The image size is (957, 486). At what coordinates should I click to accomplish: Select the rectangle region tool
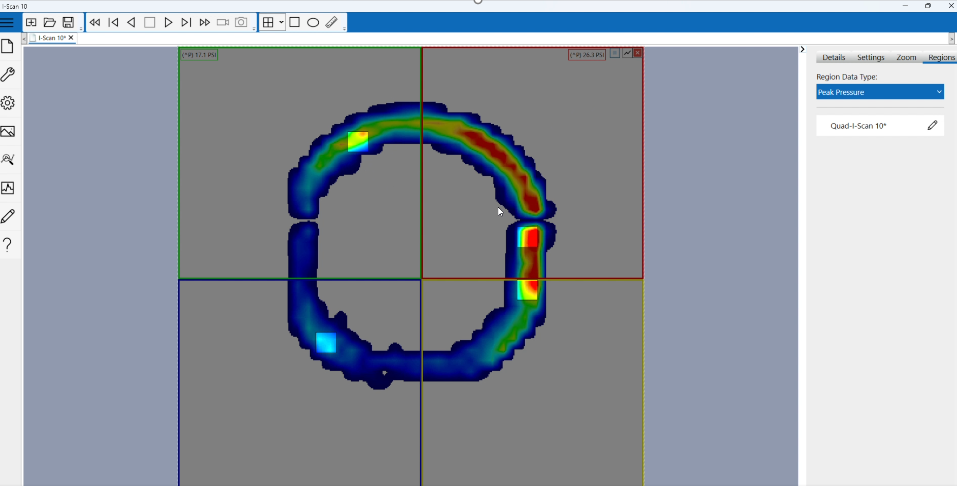tap(294, 23)
